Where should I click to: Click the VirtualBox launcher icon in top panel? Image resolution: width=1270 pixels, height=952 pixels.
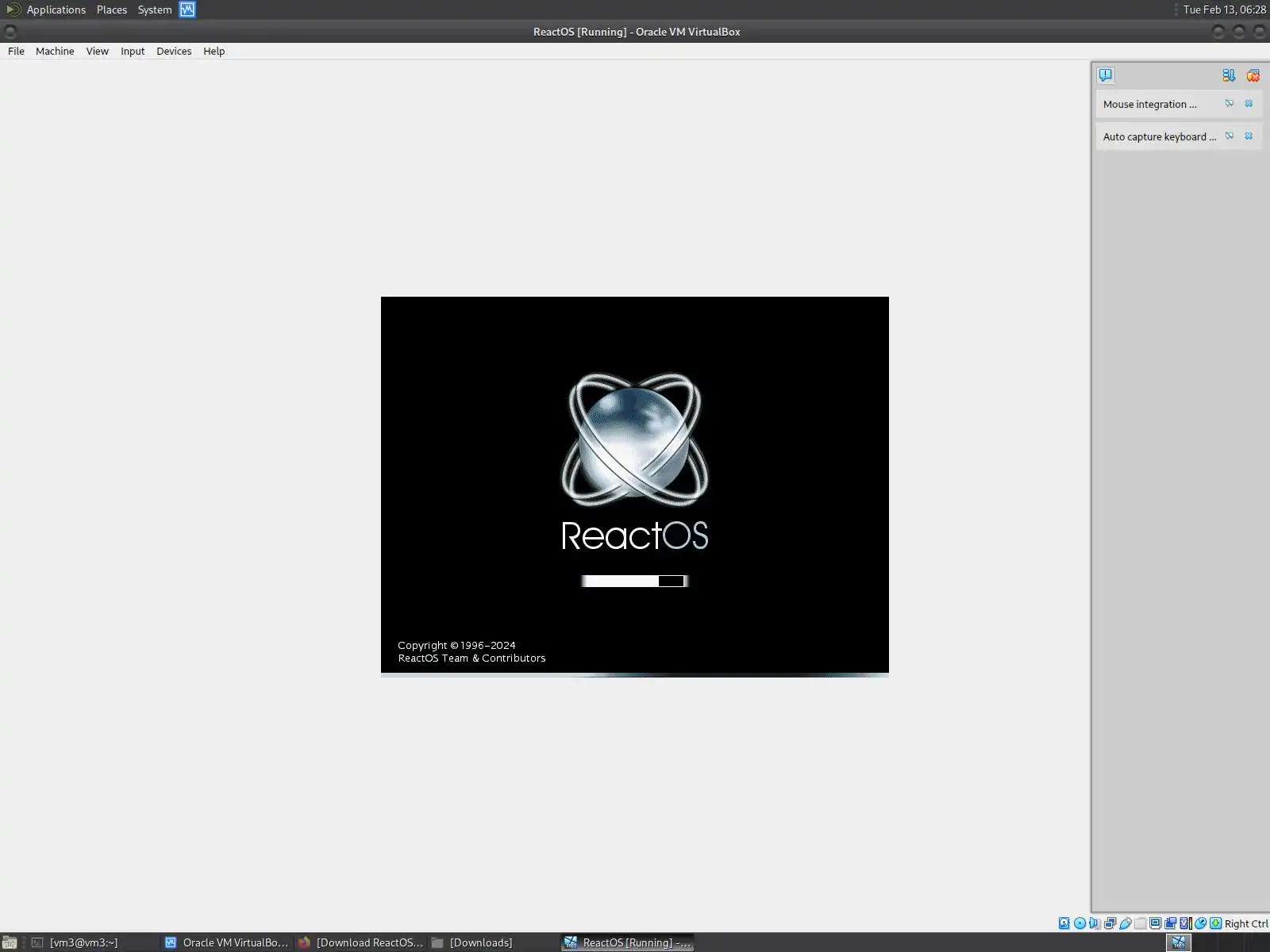pos(187,10)
